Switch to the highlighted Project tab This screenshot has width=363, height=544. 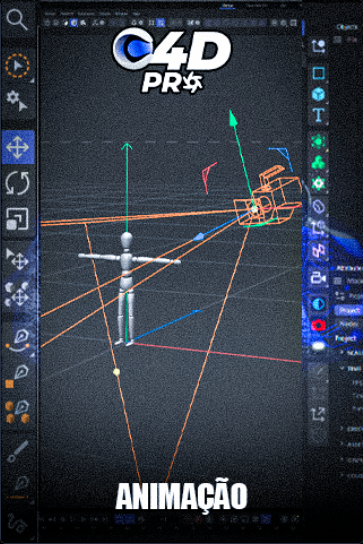[348, 310]
